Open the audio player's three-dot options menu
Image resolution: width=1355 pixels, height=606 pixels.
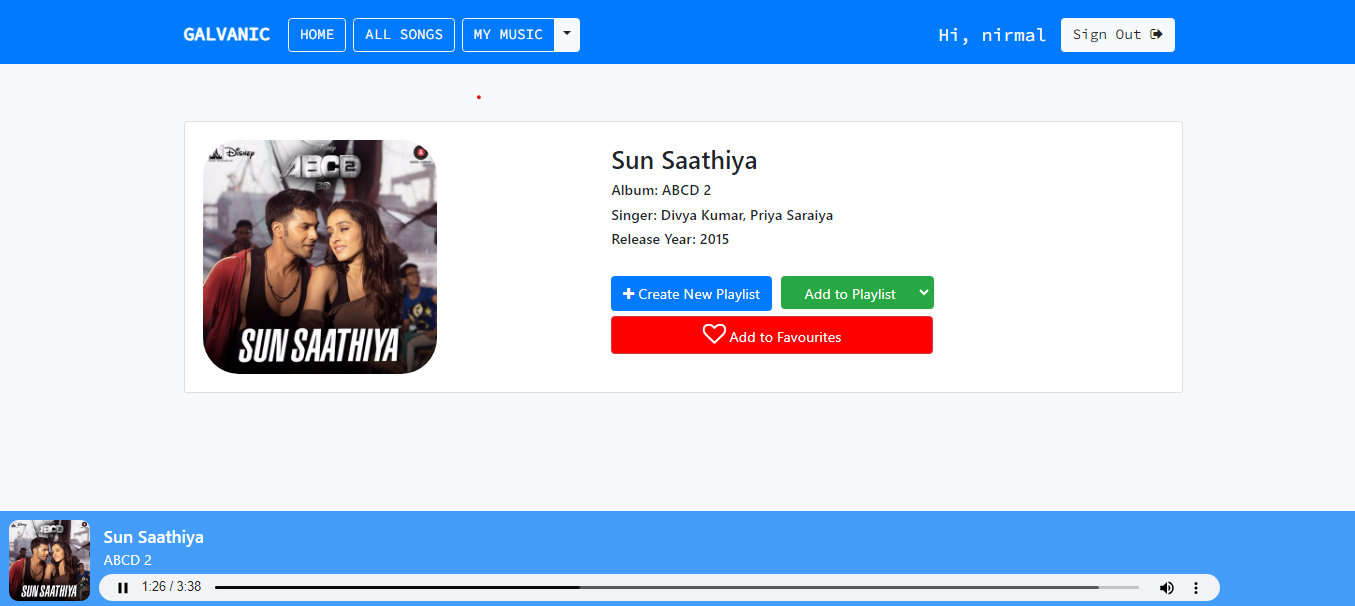[x=1195, y=588]
